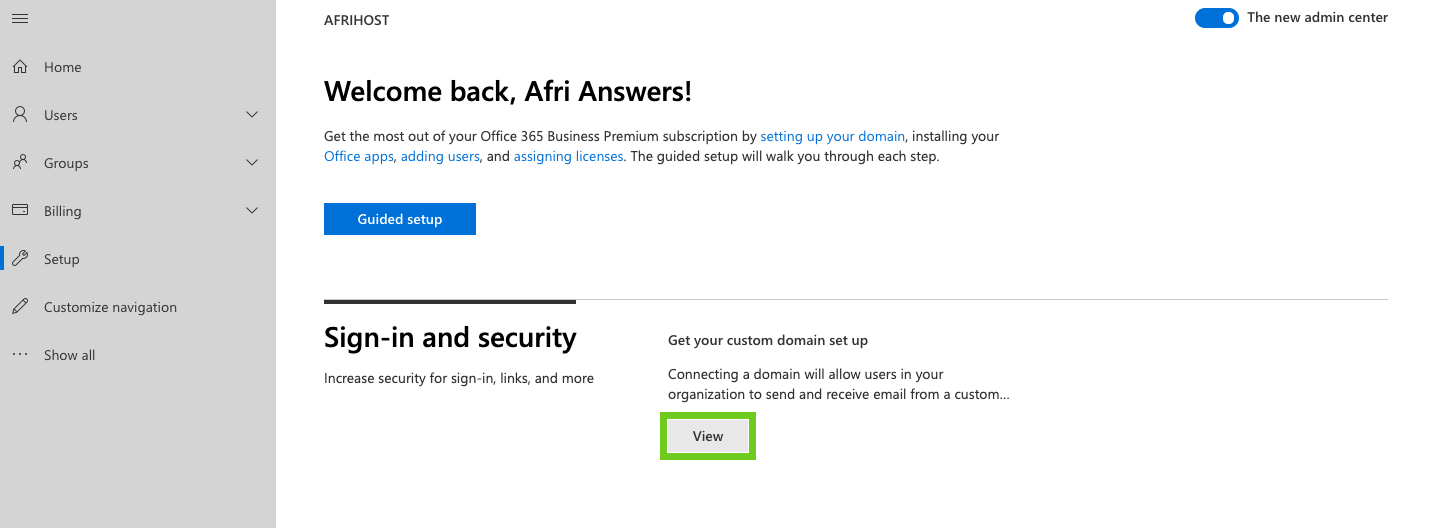Expand the Billing menu chevron
Viewport: 1436px width, 528px height.
point(252,211)
